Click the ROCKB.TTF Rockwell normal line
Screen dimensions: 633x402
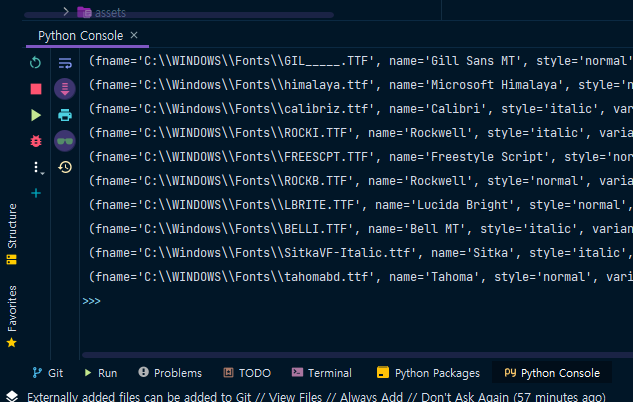tap(360, 181)
